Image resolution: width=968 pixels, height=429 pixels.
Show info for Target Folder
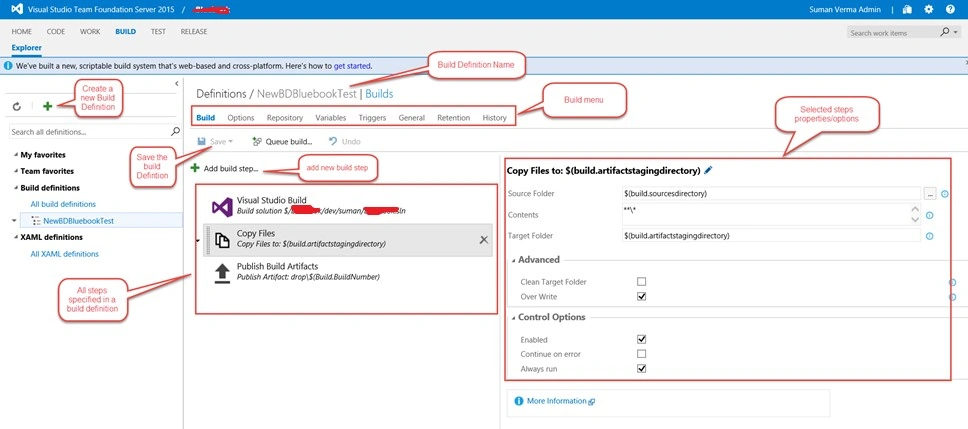(x=929, y=236)
